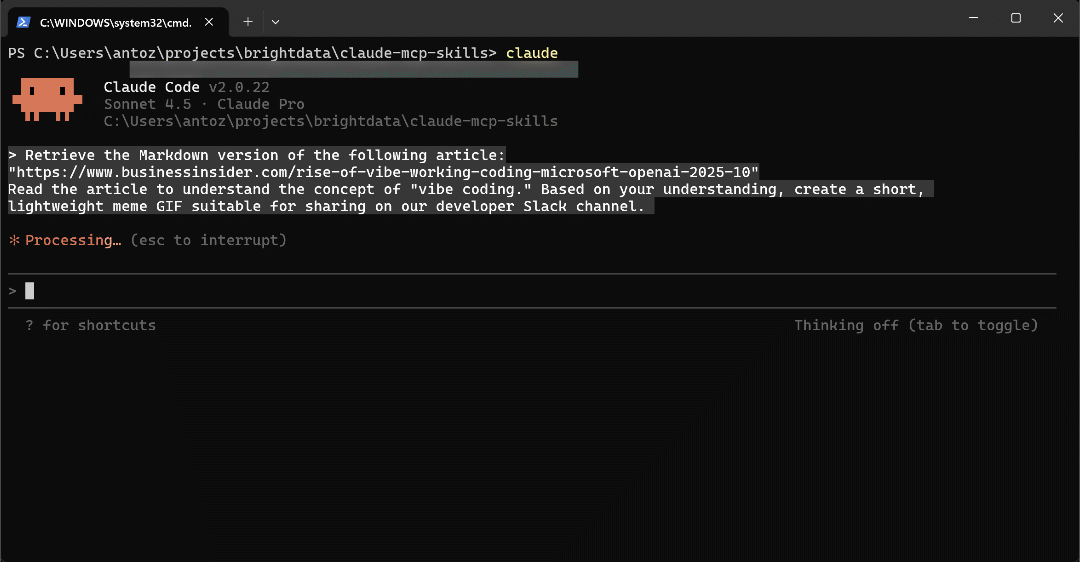Click the "? for shortcuts" hint
Image resolution: width=1080 pixels, height=562 pixels.
point(90,325)
